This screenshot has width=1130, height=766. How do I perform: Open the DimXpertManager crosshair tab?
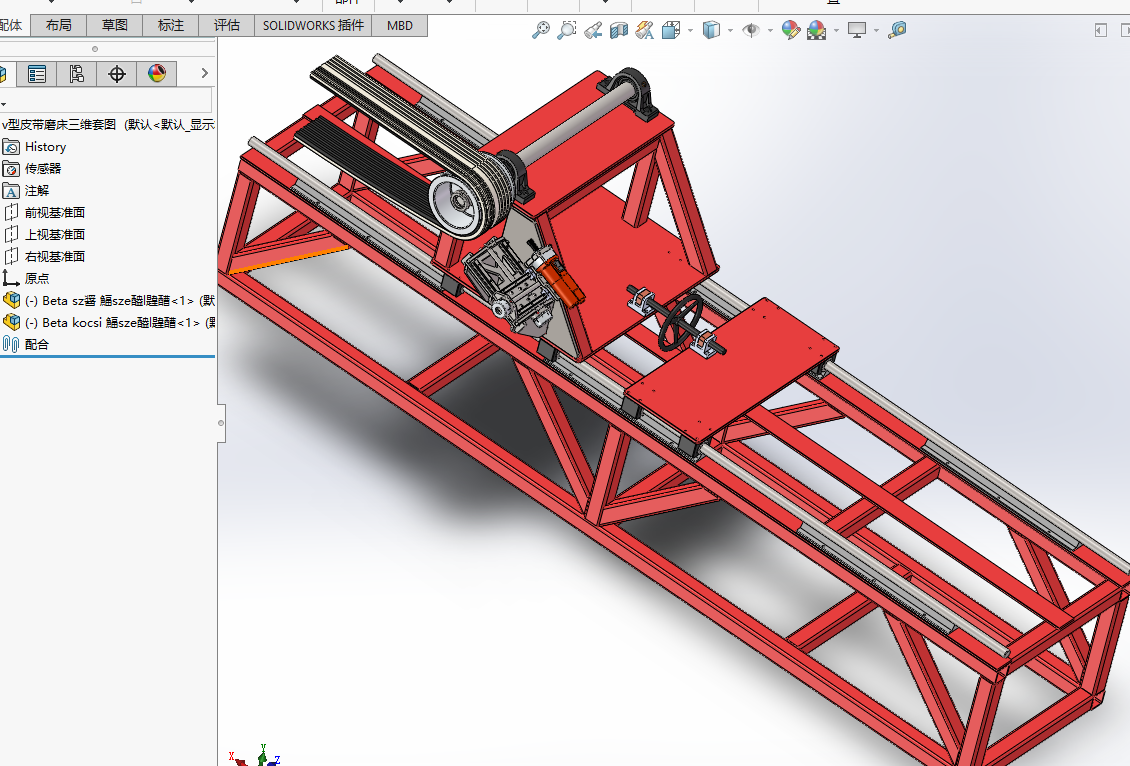click(117, 73)
